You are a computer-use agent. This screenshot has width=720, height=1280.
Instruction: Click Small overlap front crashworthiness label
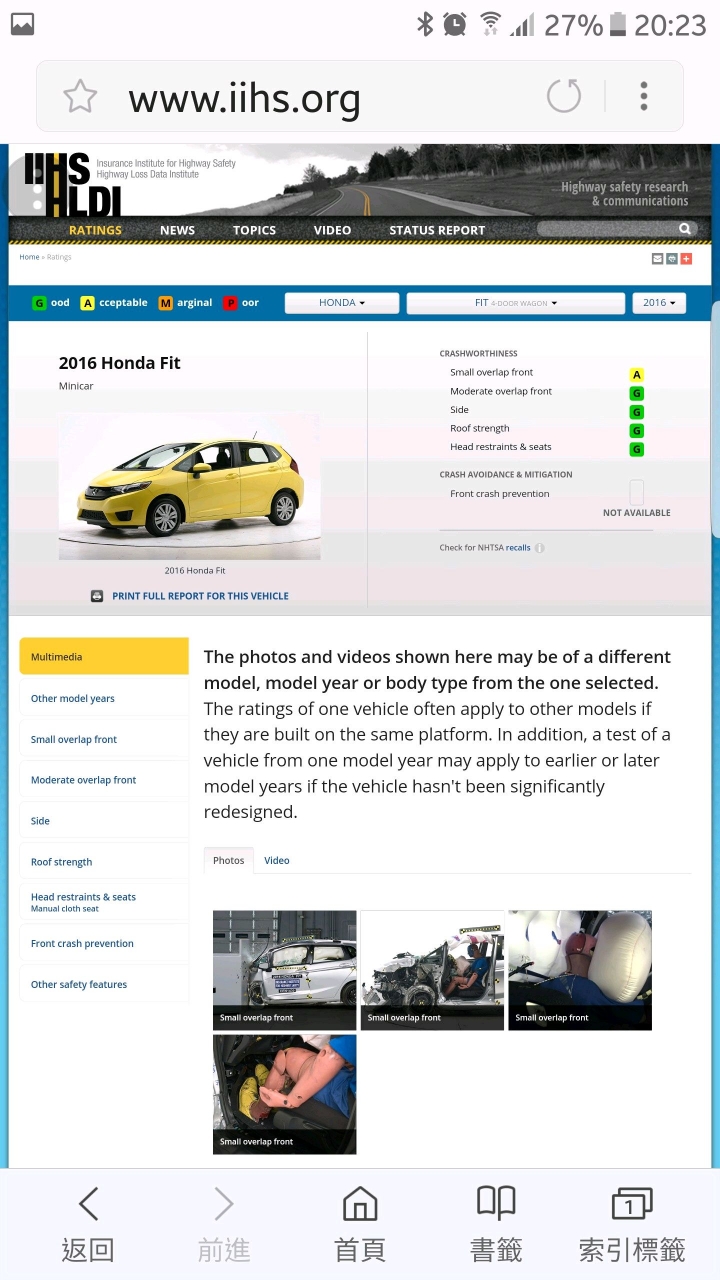pyautogui.click(x=491, y=372)
